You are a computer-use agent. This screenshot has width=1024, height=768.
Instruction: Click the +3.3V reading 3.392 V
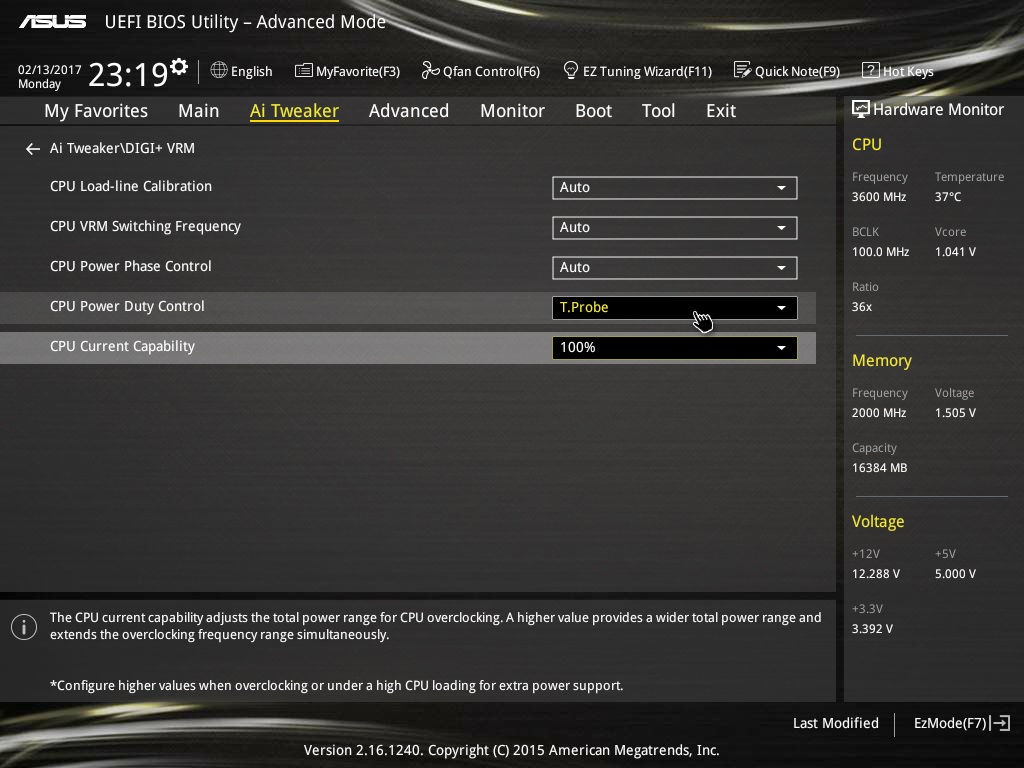872,628
